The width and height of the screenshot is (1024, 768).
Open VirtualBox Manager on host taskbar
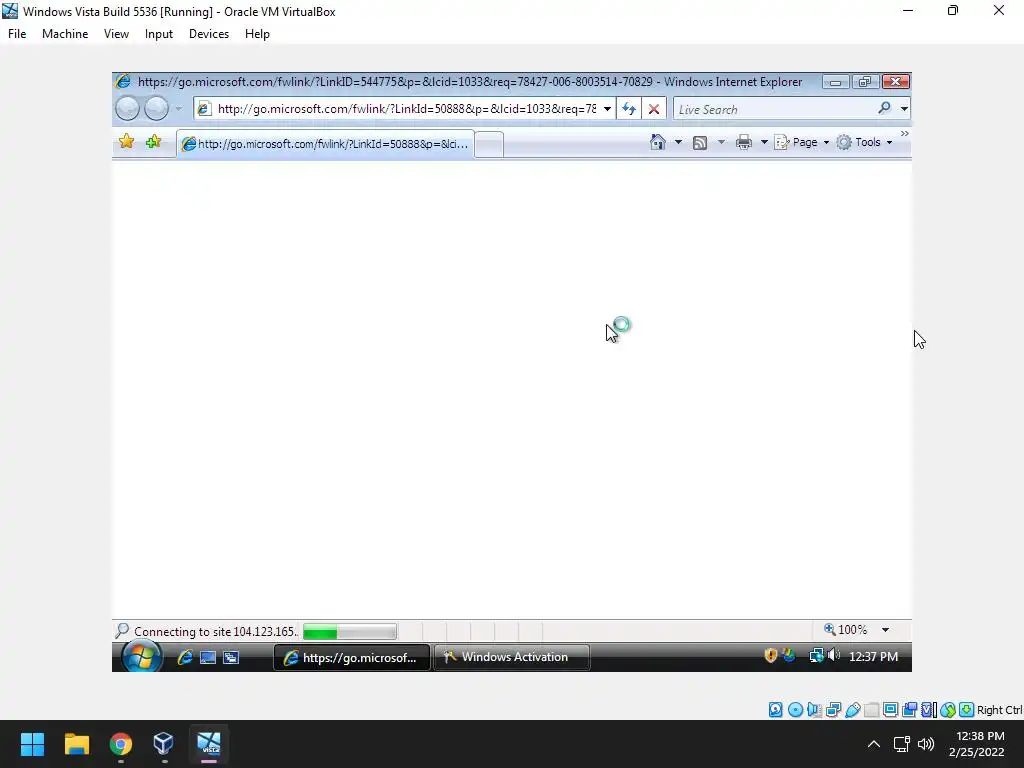(x=163, y=744)
